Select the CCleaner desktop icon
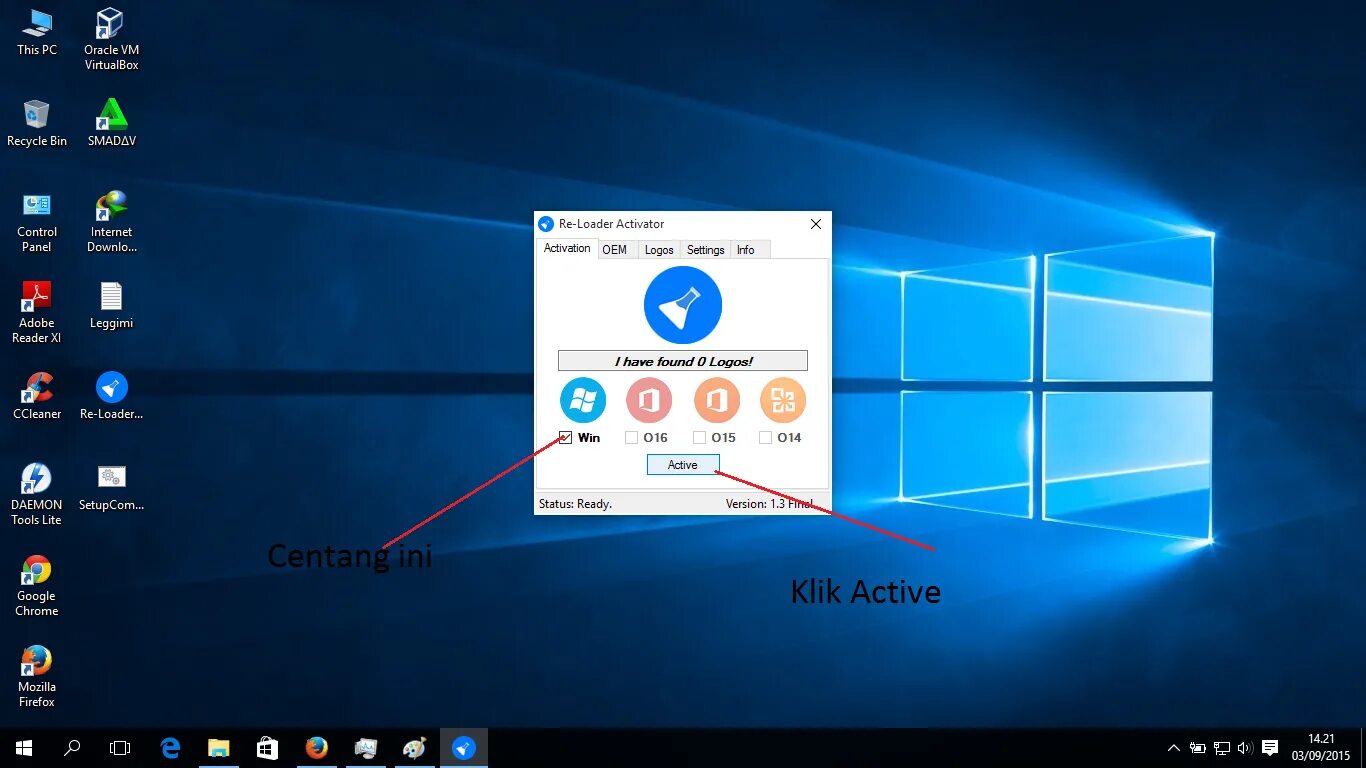 click(37, 396)
